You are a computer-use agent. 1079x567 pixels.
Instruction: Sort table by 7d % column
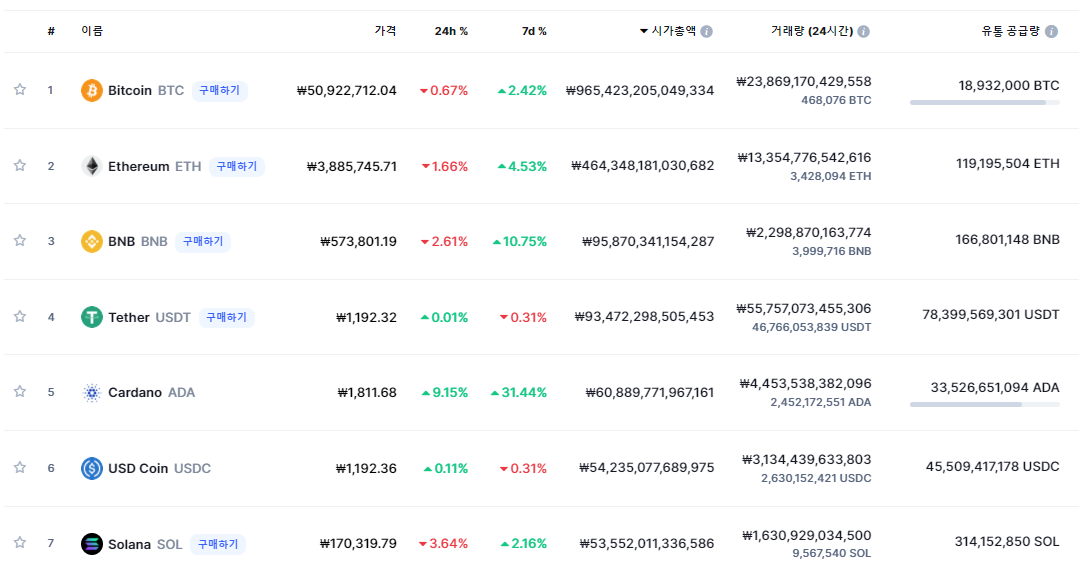coord(534,31)
